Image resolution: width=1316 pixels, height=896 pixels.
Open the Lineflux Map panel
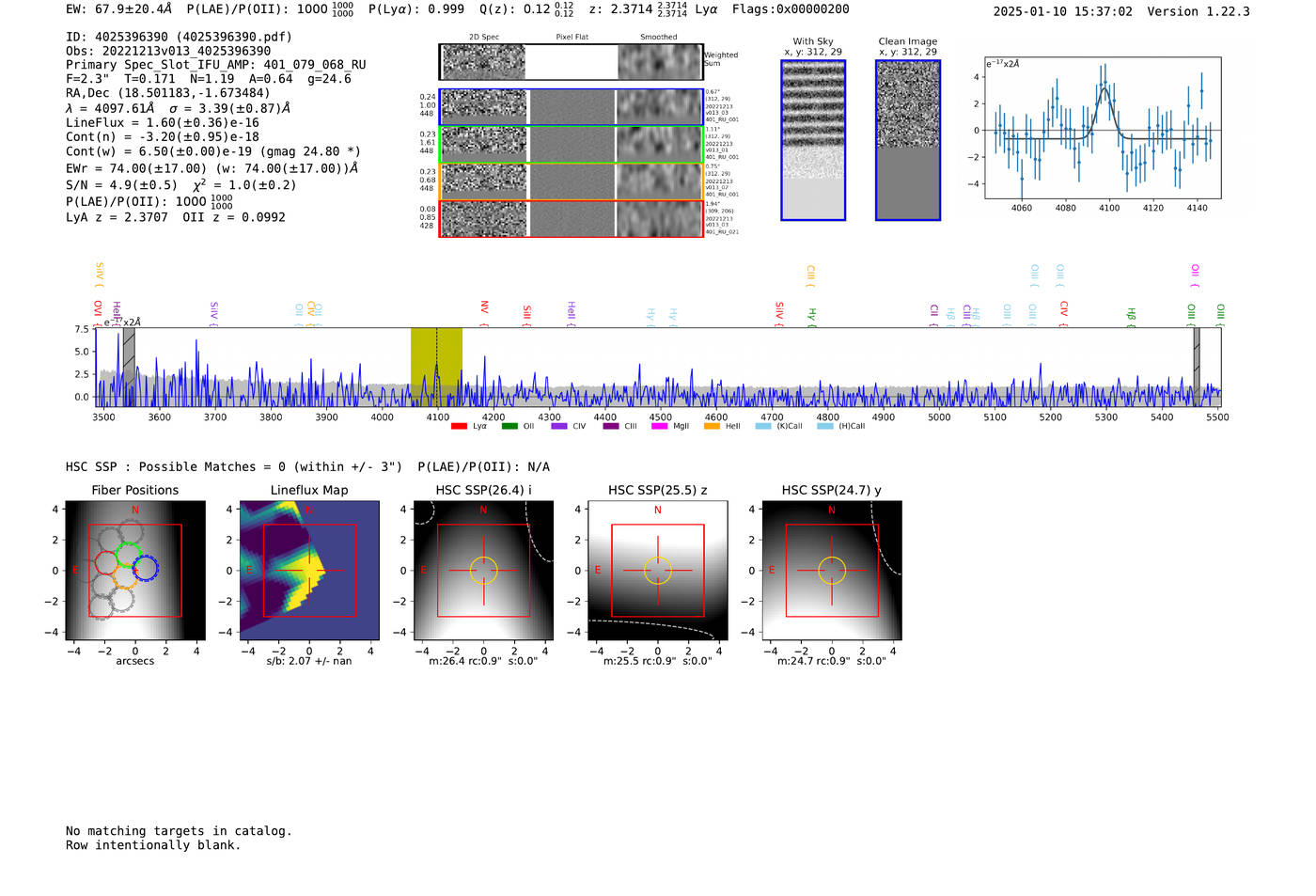tap(309, 571)
